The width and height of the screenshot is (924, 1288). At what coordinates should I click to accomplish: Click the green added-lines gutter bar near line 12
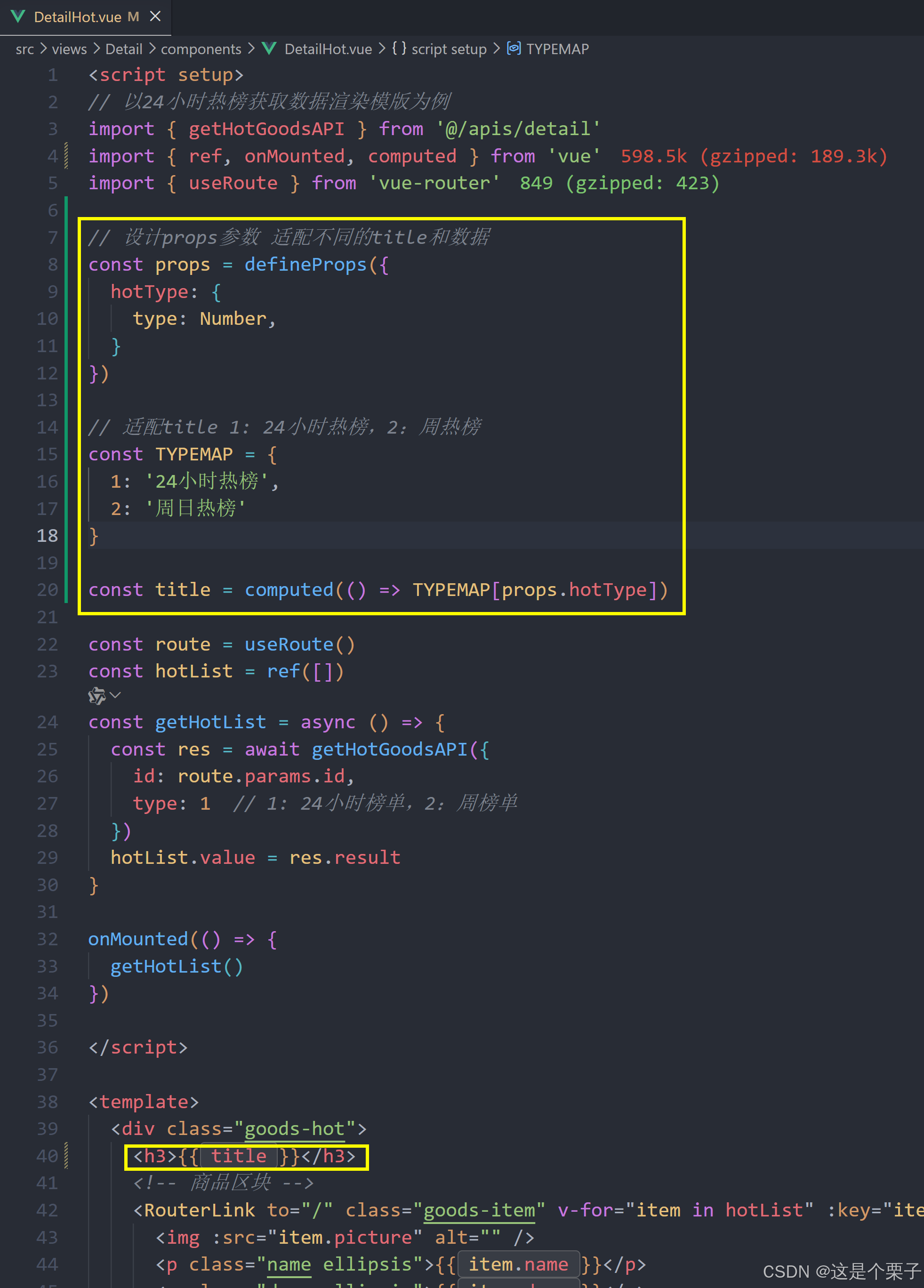[x=66, y=373]
